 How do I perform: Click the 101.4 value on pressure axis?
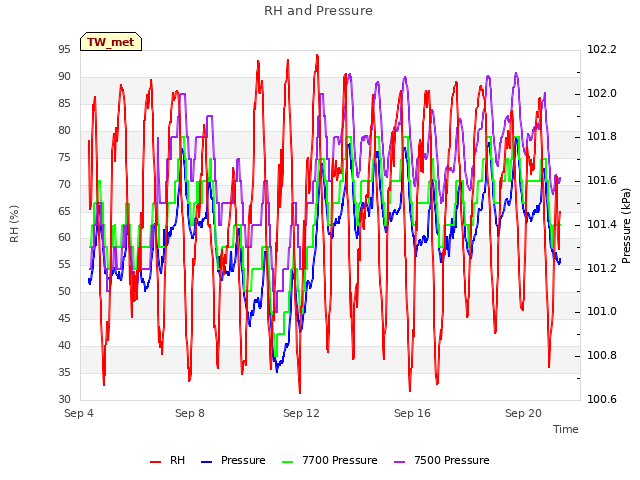tap(602, 224)
